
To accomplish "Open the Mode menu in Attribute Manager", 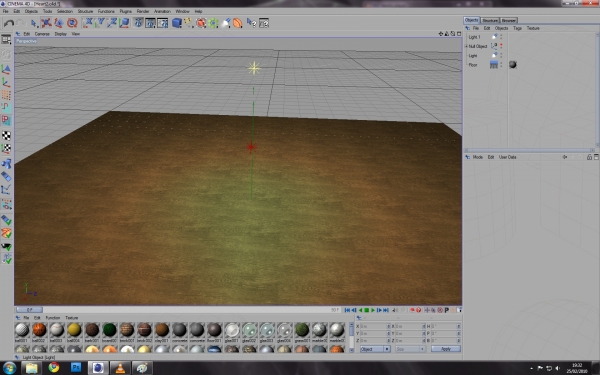I will click(478, 157).
